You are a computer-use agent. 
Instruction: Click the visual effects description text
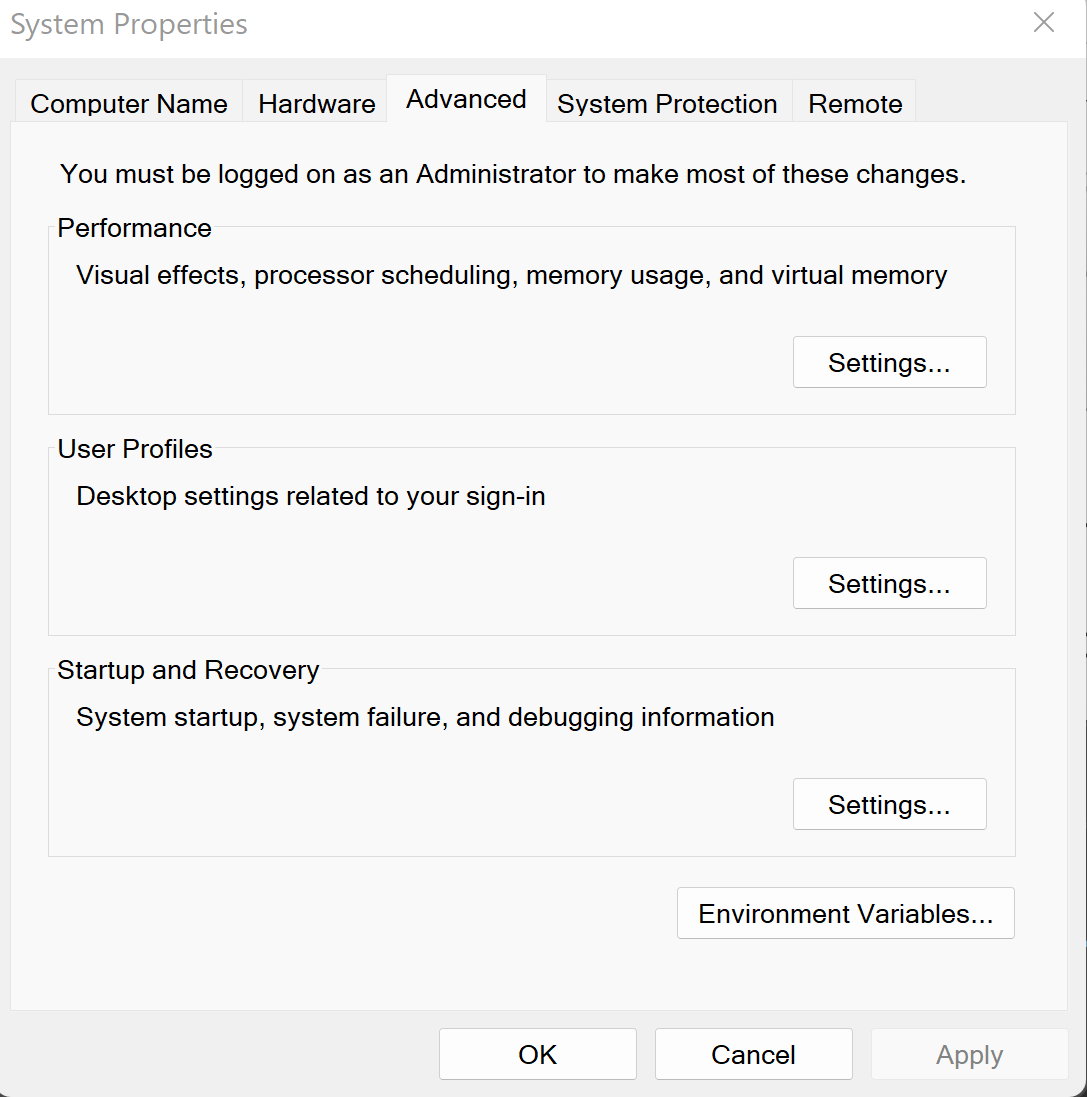511,276
